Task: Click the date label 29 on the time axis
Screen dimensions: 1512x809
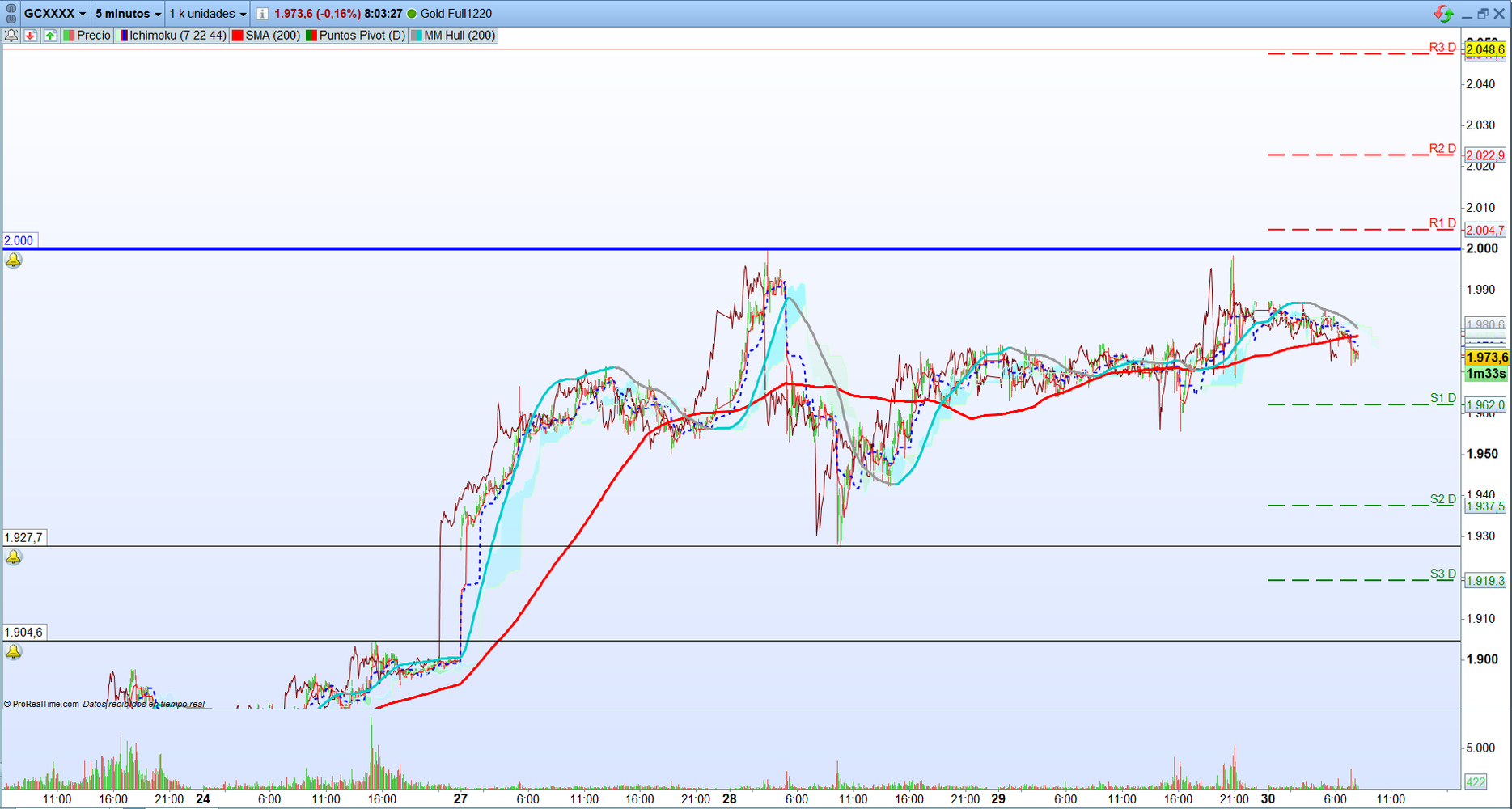Action: pos(998,799)
